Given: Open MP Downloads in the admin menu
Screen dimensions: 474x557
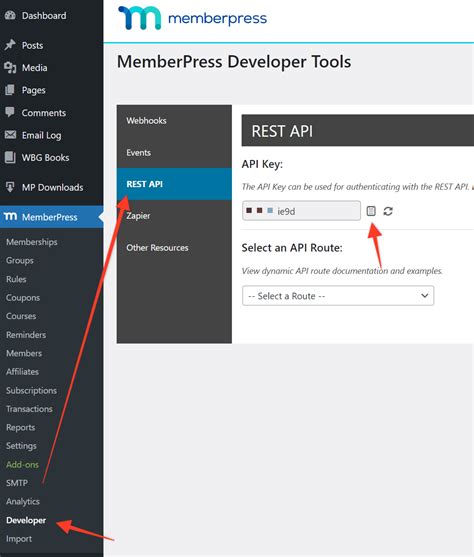Looking at the screenshot, I should (52, 187).
